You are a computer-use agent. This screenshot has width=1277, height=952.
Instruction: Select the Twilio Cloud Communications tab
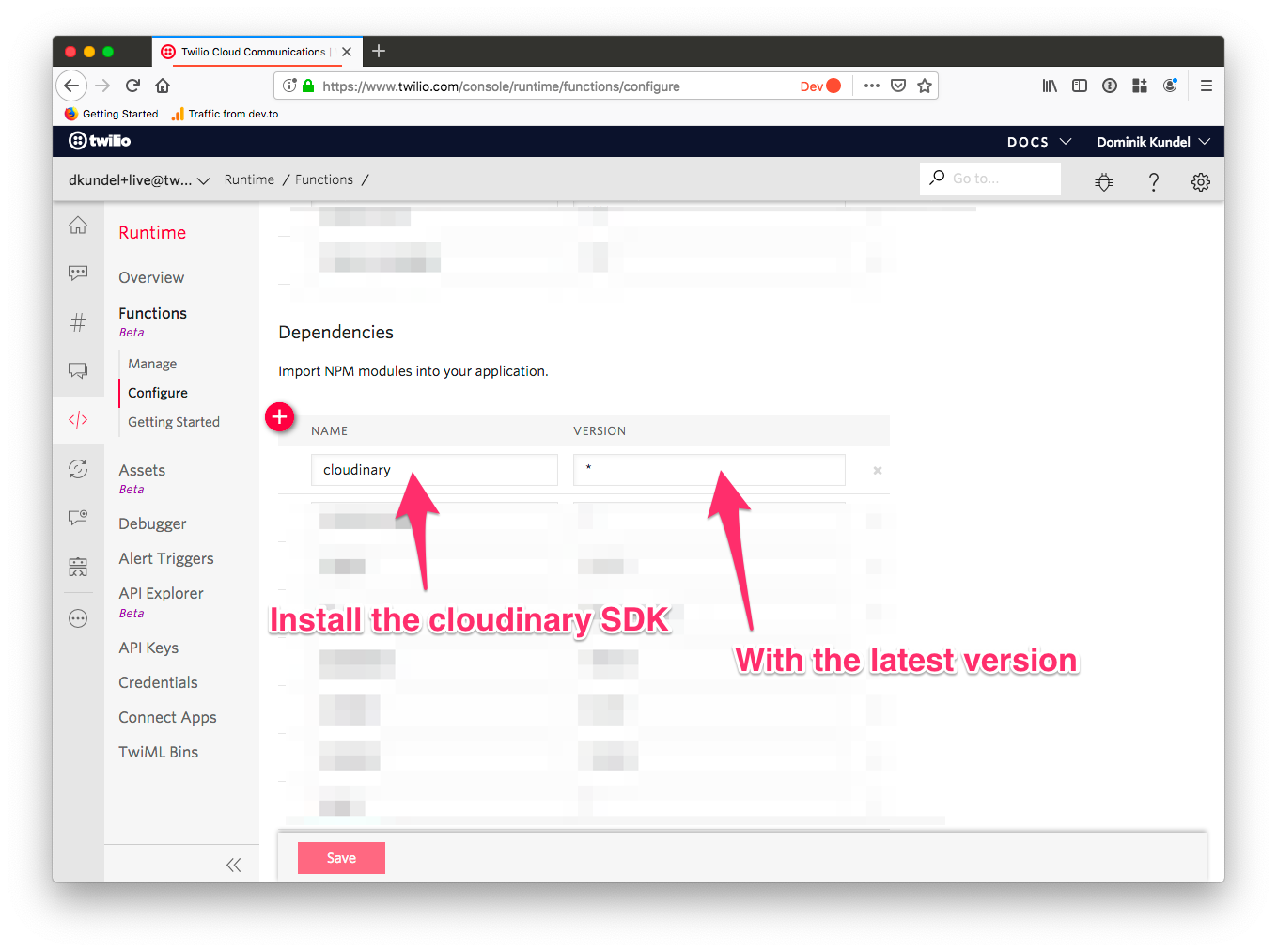coord(256,52)
